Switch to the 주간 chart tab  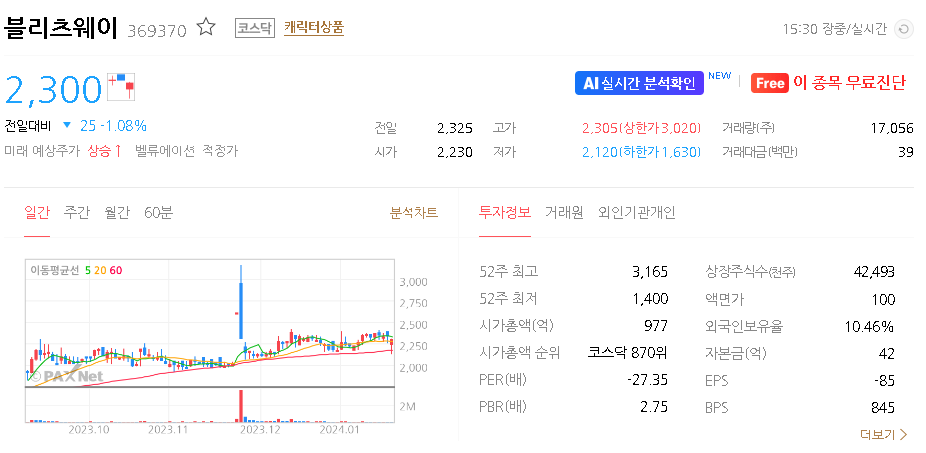tap(77, 213)
